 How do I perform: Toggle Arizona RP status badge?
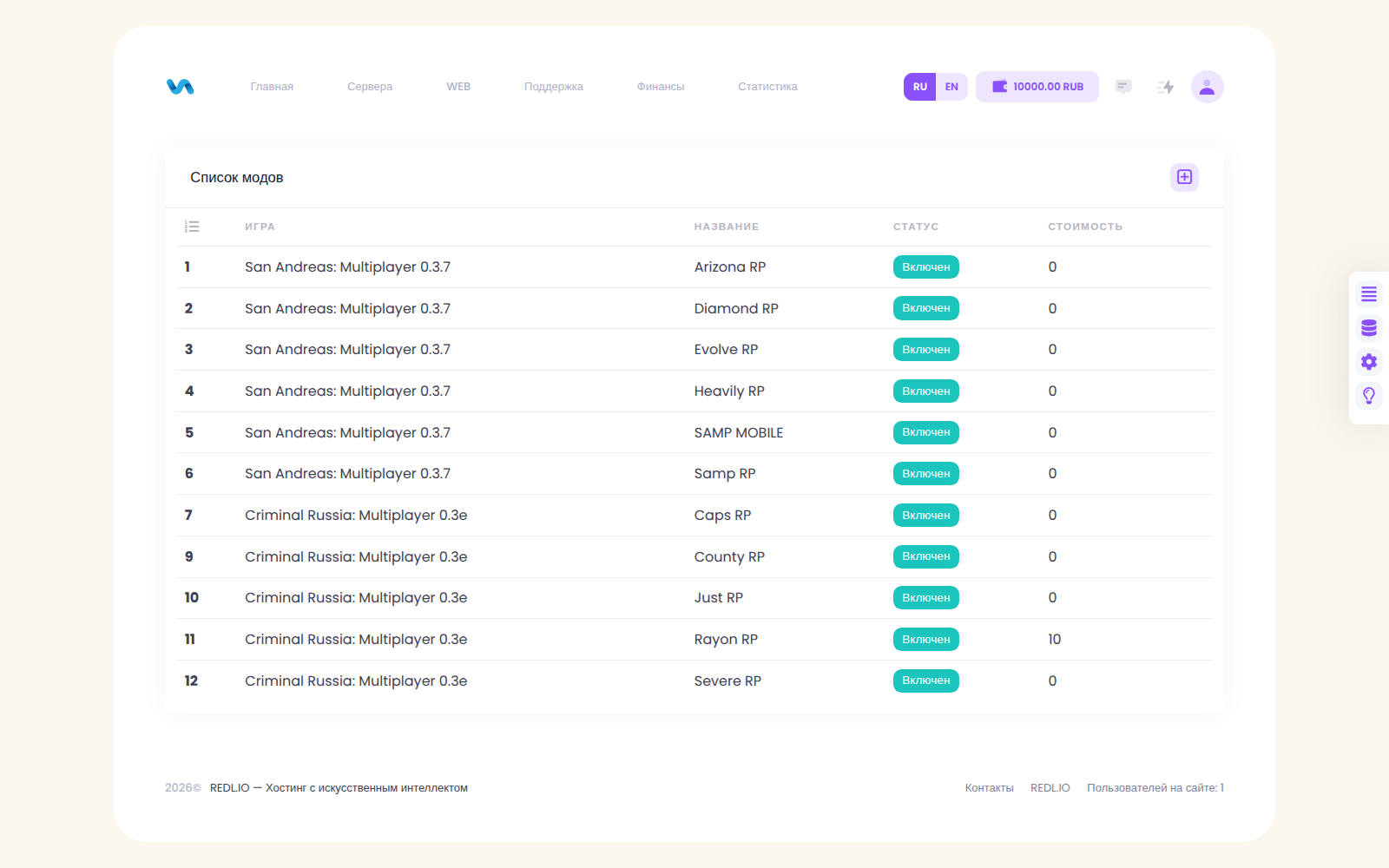coord(926,267)
